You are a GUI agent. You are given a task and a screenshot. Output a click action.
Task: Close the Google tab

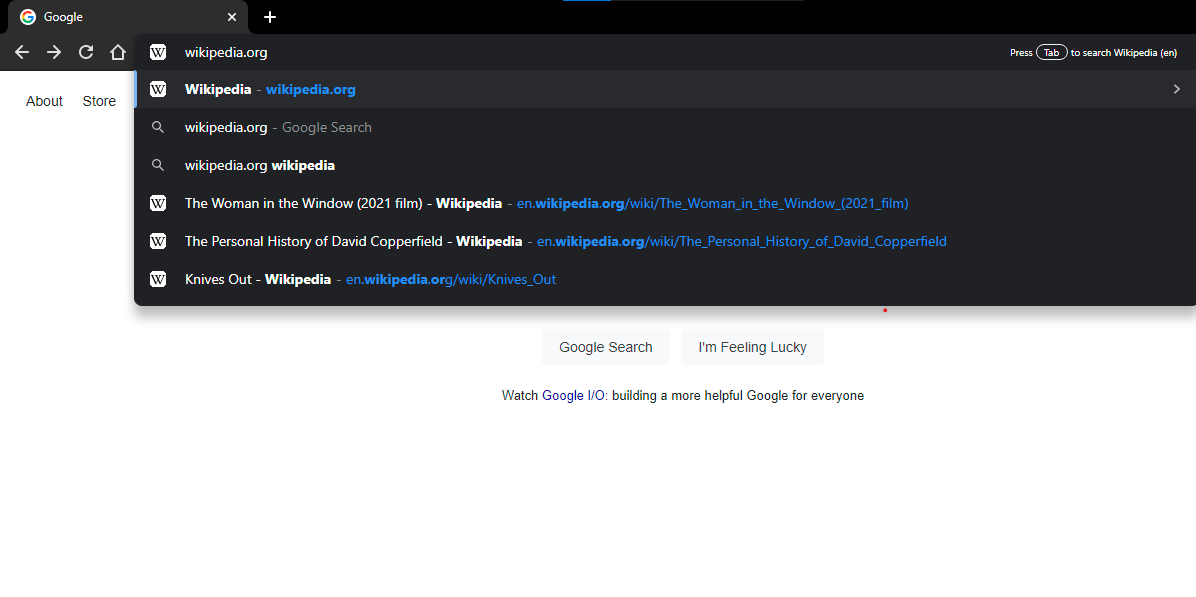pos(232,17)
